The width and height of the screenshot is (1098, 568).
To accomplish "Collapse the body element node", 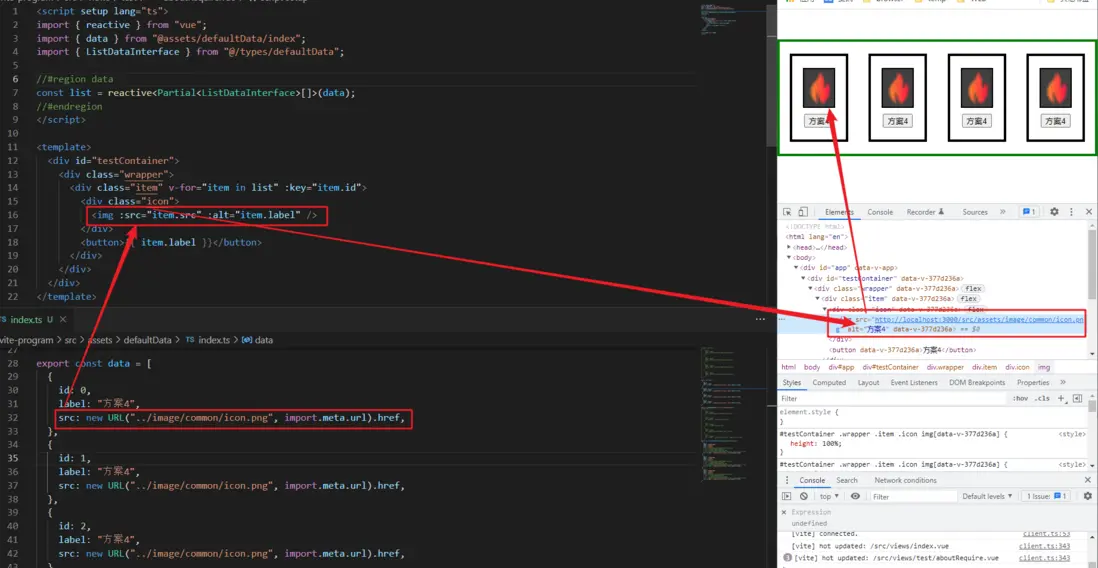I will tap(789, 258).
